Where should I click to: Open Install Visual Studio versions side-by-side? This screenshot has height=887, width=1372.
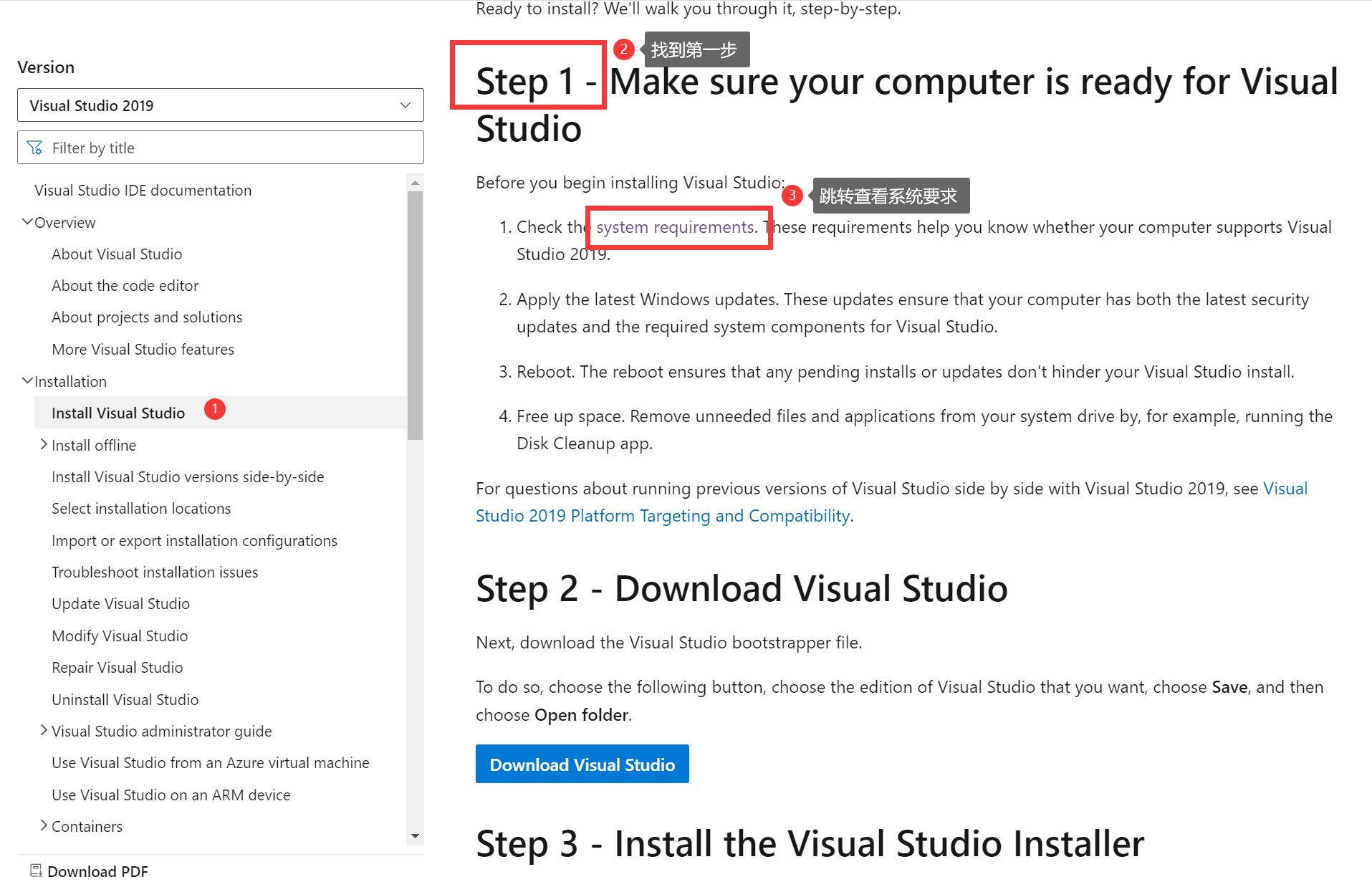pos(188,477)
